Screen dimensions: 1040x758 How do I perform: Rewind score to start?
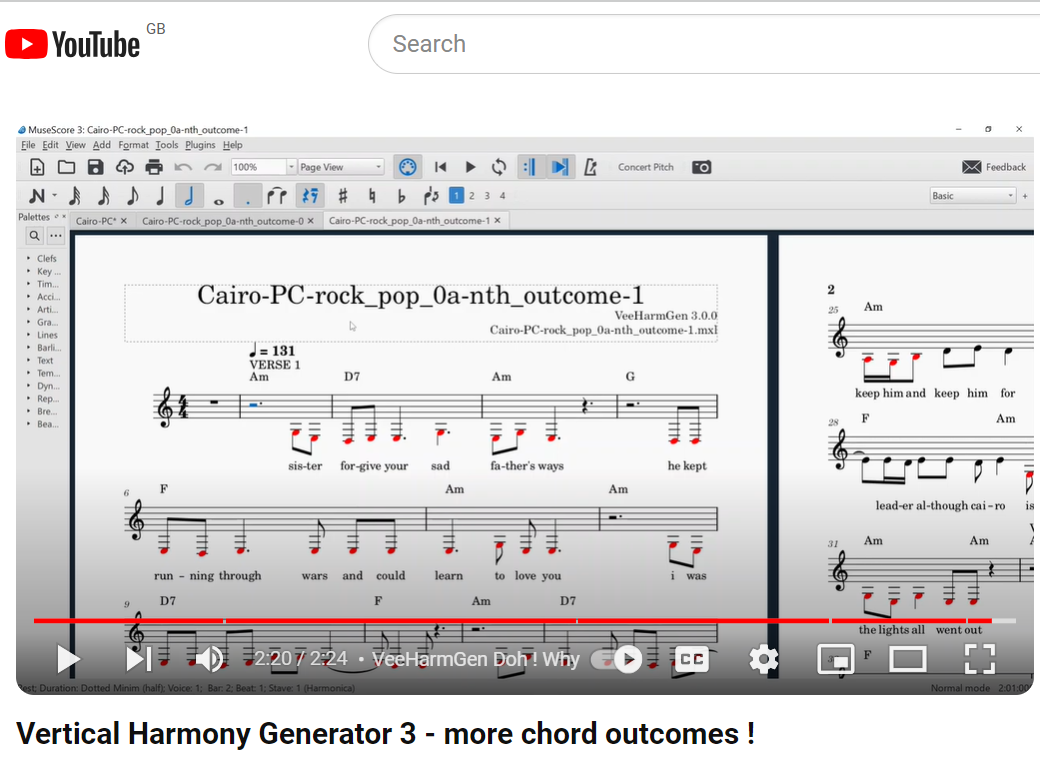pos(440,167)
